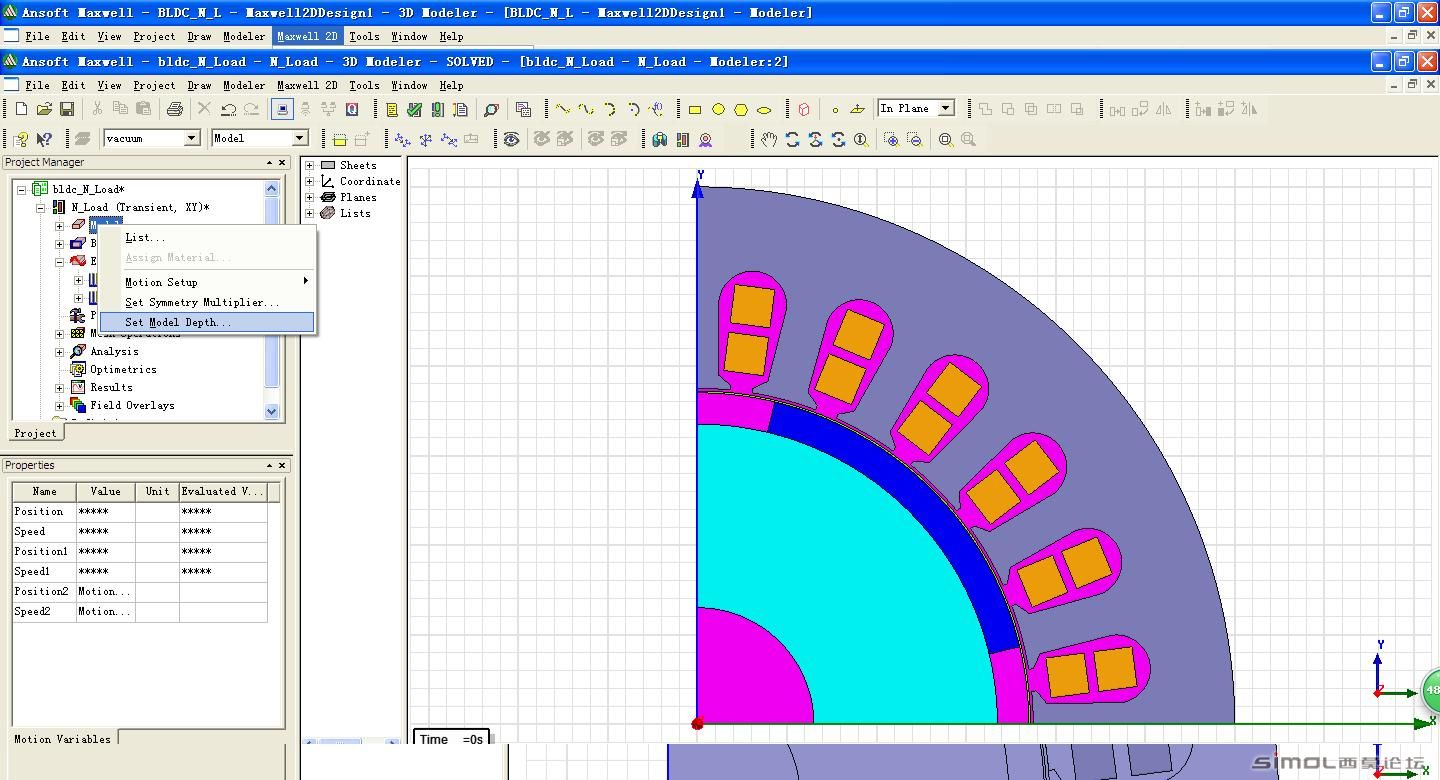Select the Analysis tree item

pyautogui.click(x=114, y=351)
